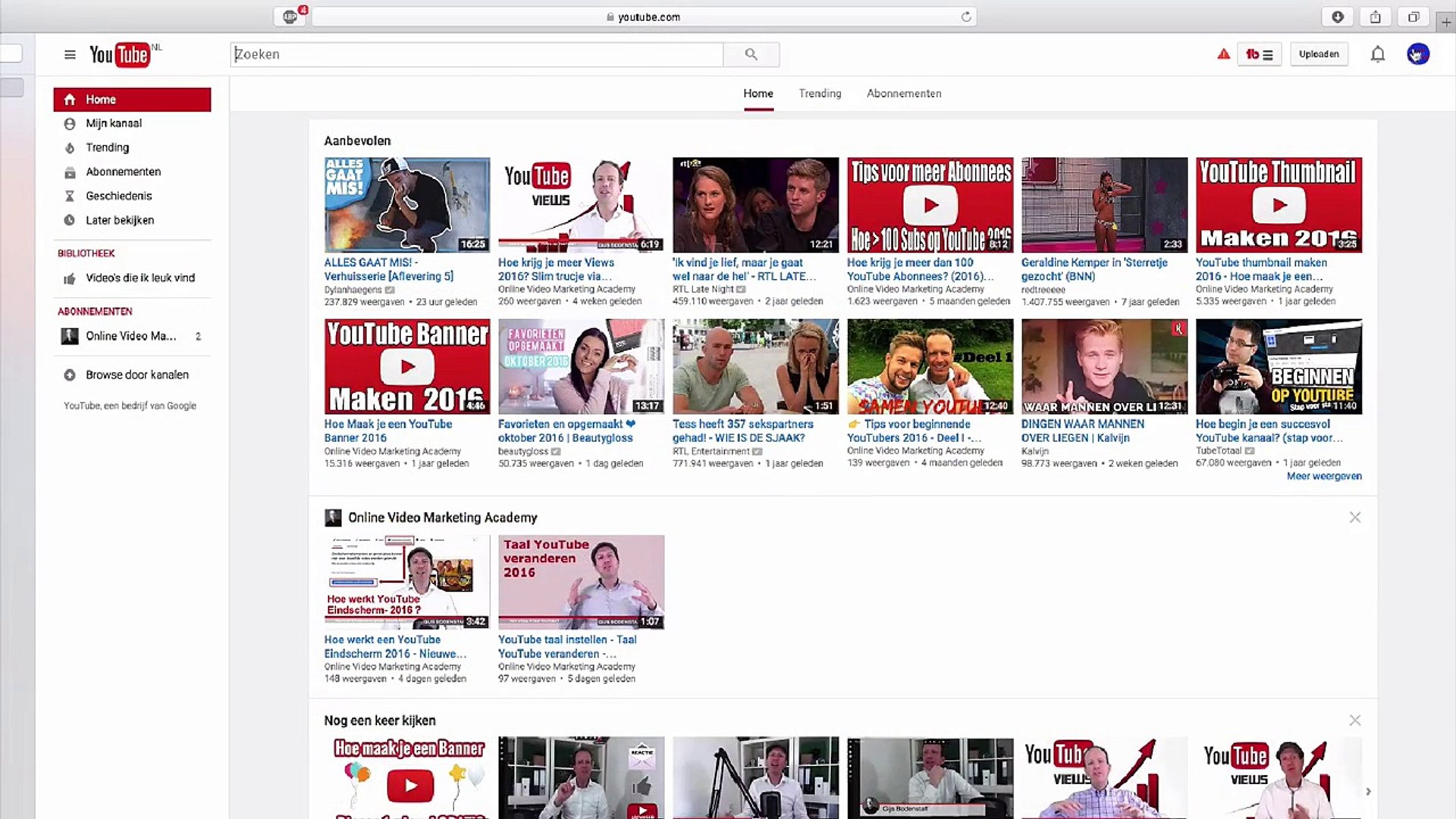This screenshot has width=1456, height=819.
Task: Open the Online Video Ma... subscription
Action: click(x=132, y=336)
